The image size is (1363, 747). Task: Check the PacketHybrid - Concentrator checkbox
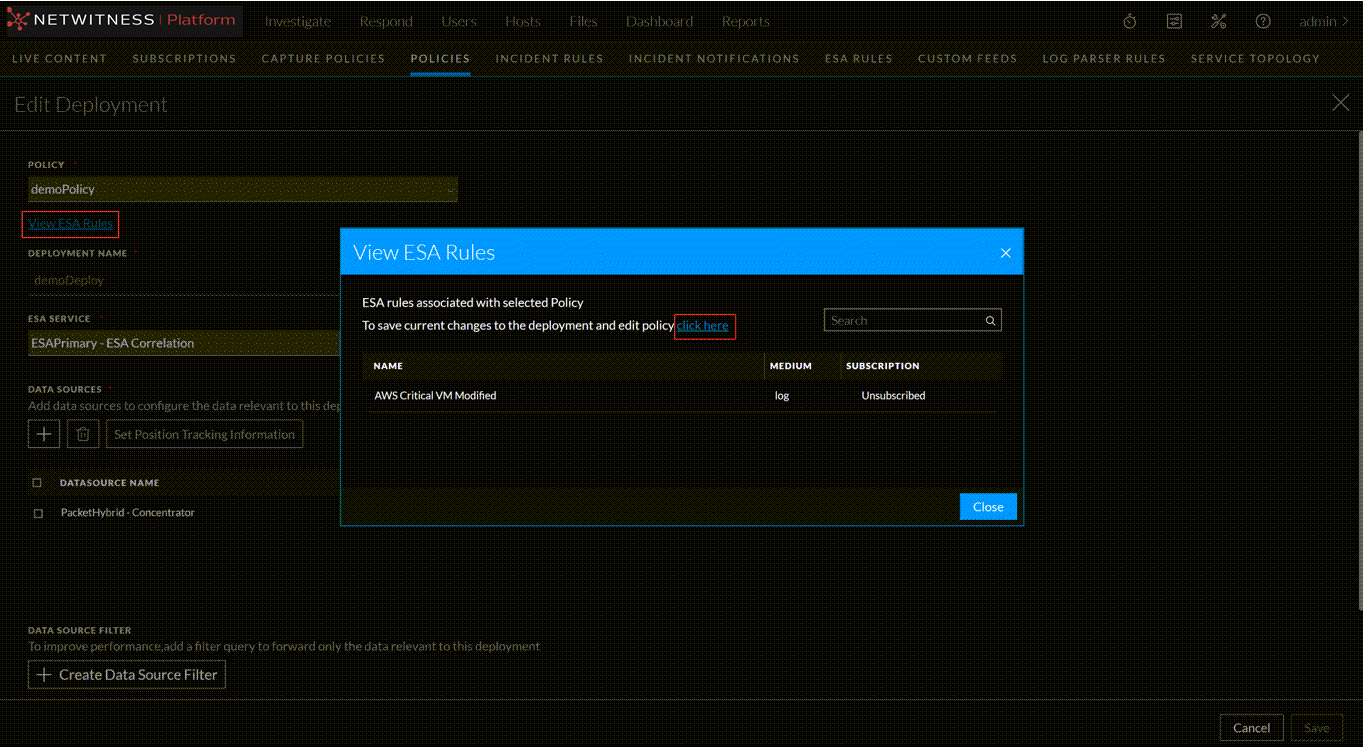[38, 513]
